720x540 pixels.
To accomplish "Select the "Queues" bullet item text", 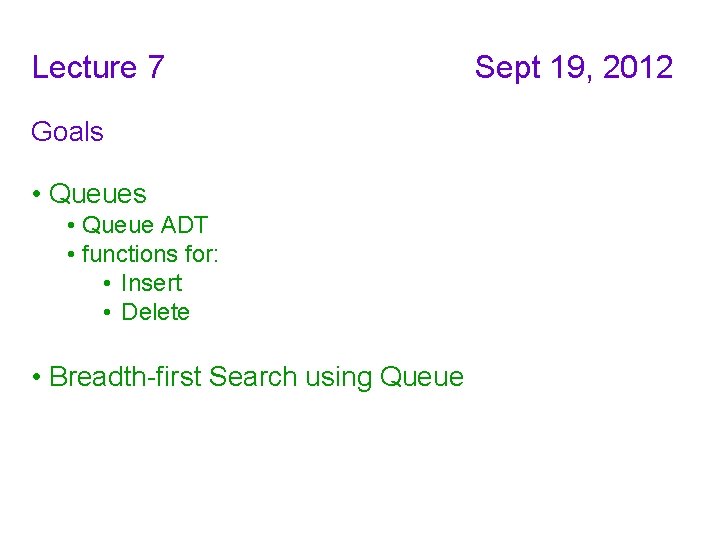I will coord(98,194).
